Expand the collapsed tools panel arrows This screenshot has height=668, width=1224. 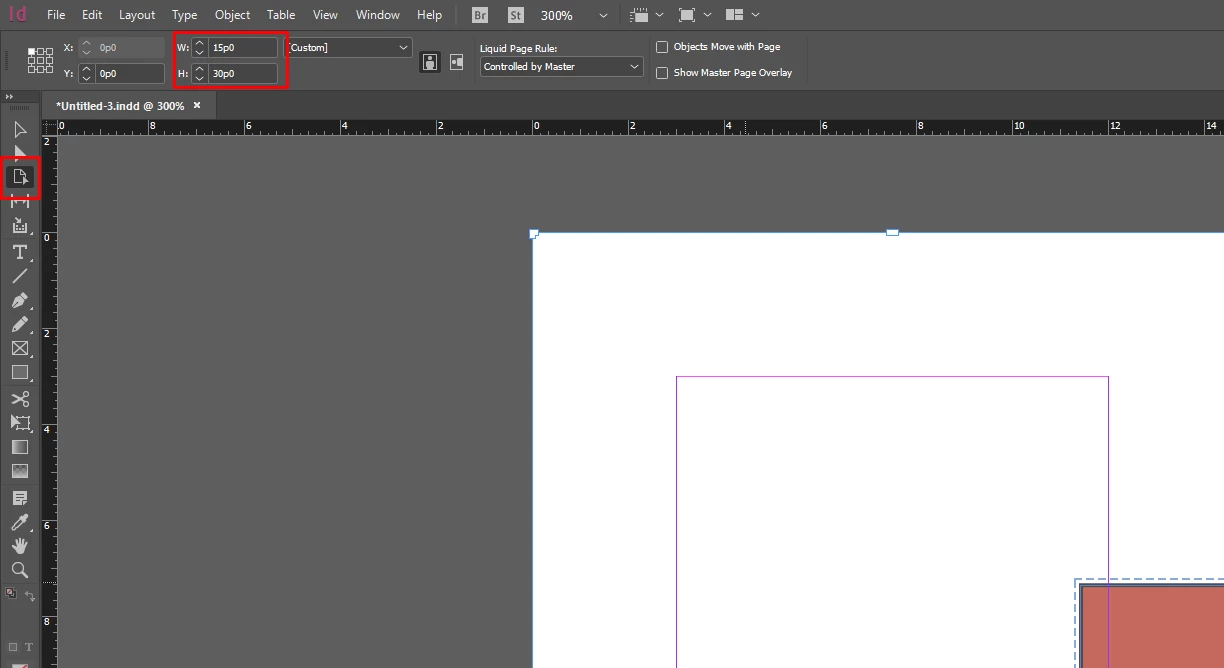click(10, 97)
